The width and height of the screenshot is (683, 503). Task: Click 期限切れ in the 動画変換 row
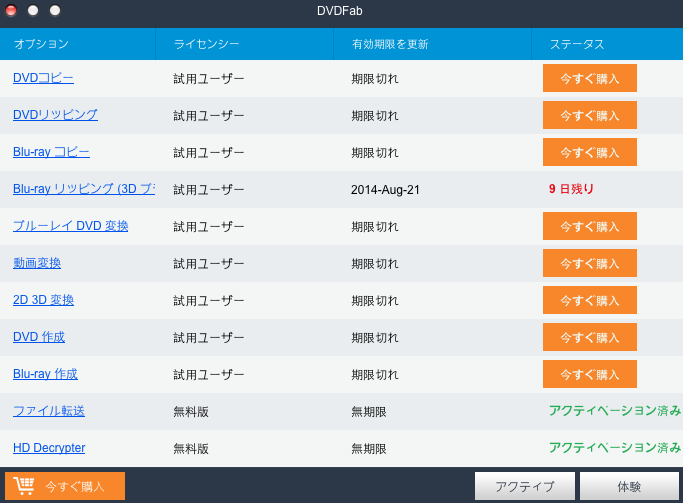(375, 264)
